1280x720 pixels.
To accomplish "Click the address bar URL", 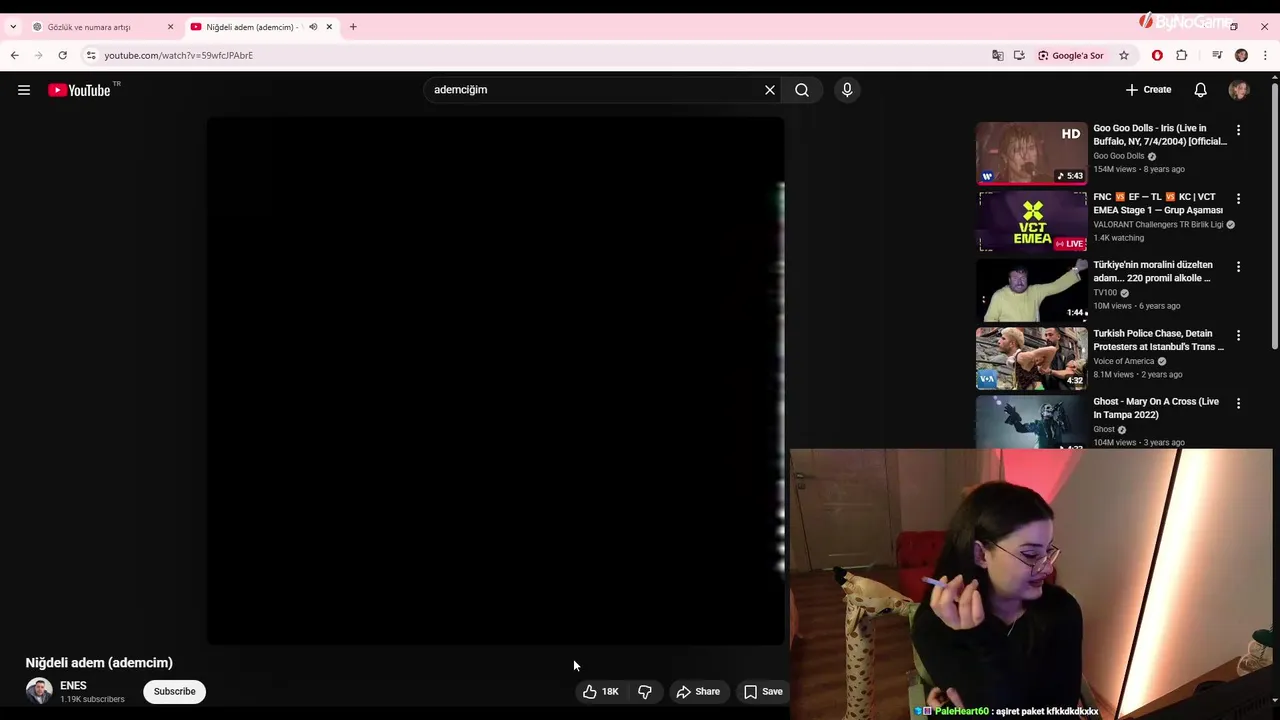I will pos(179,56).
